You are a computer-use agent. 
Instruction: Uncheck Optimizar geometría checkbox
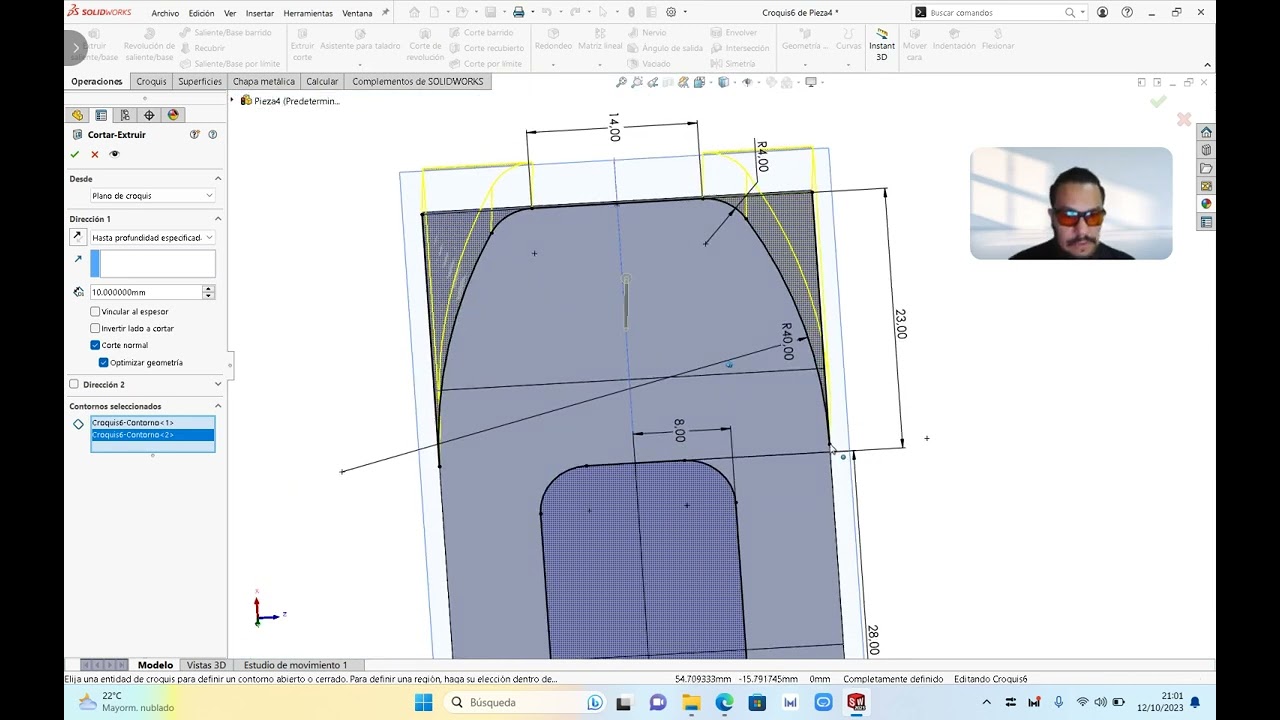(103, 362)
